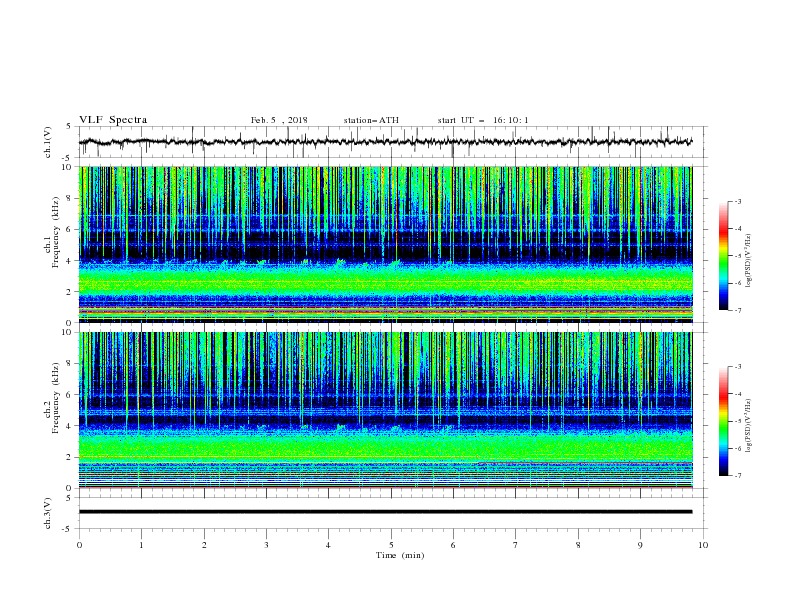Click the 'start UT = 16:10:1' label

(x=483, y=120)
